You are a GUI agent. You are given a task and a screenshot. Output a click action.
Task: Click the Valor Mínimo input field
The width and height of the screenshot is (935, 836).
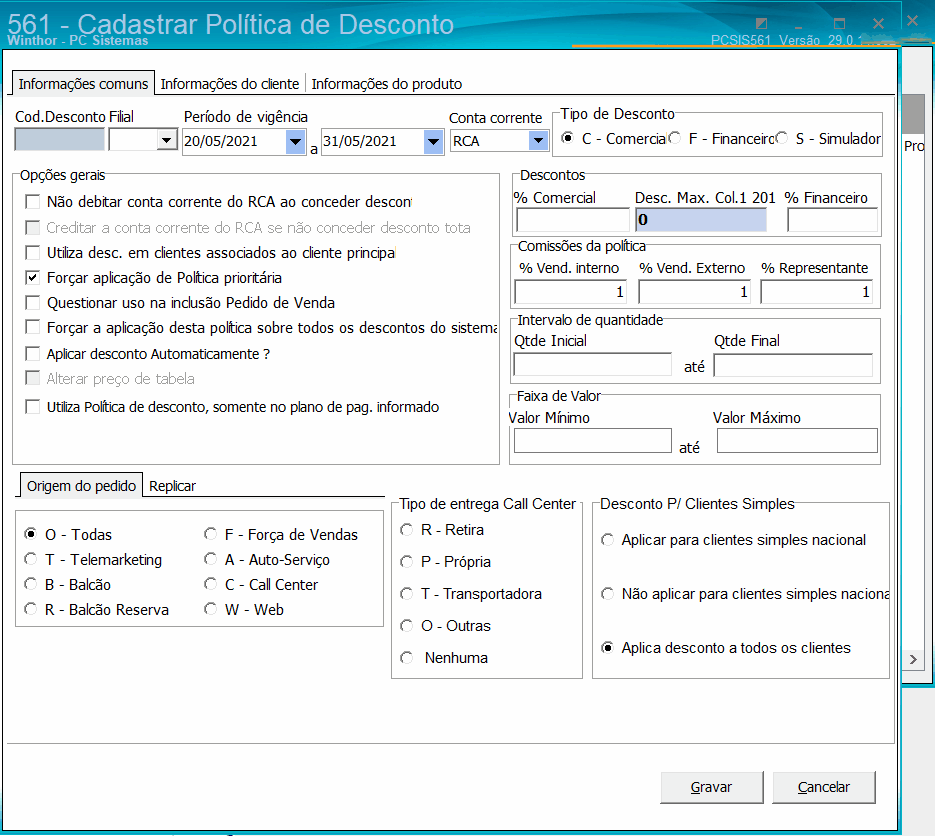pyautogui.click(x=593, y=441)
